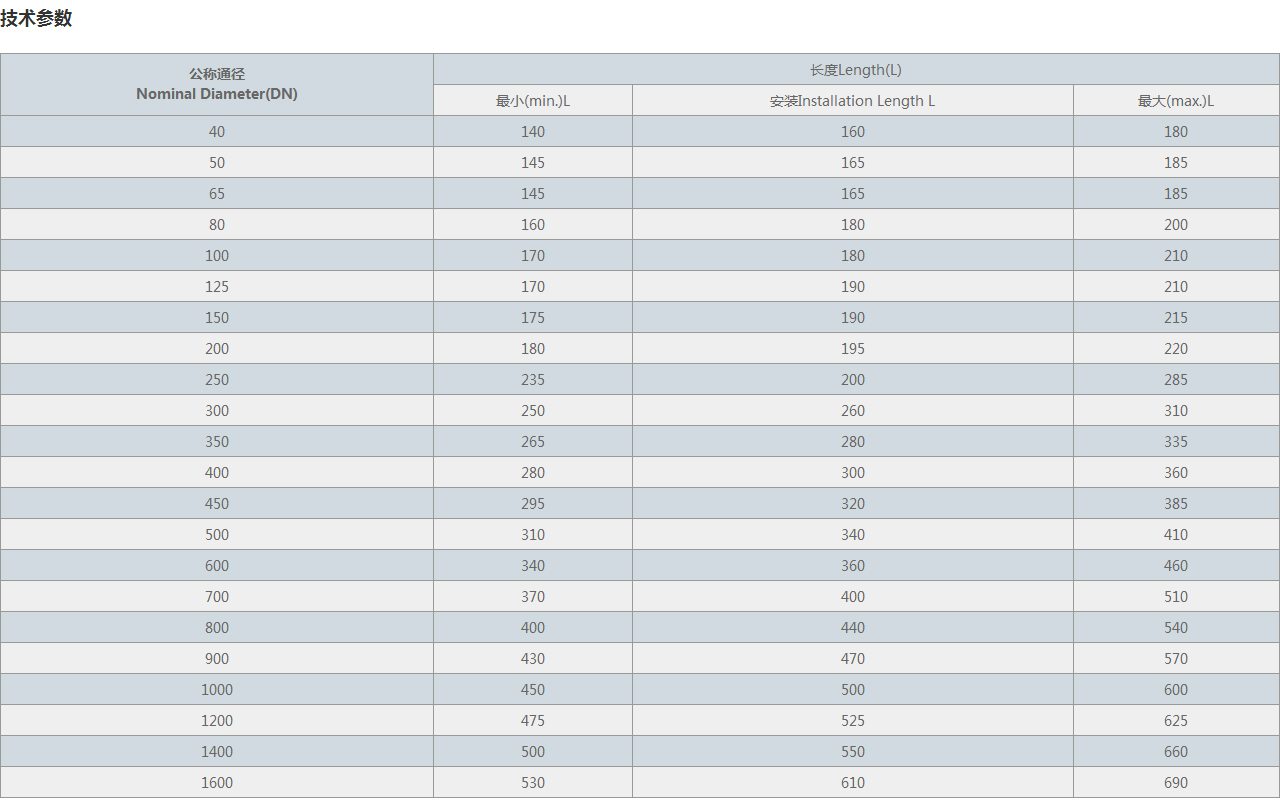Viewport: 1280px width, 805px height.
Task: Click minimum length value 235 for DN 250
Action: [533, 380]
